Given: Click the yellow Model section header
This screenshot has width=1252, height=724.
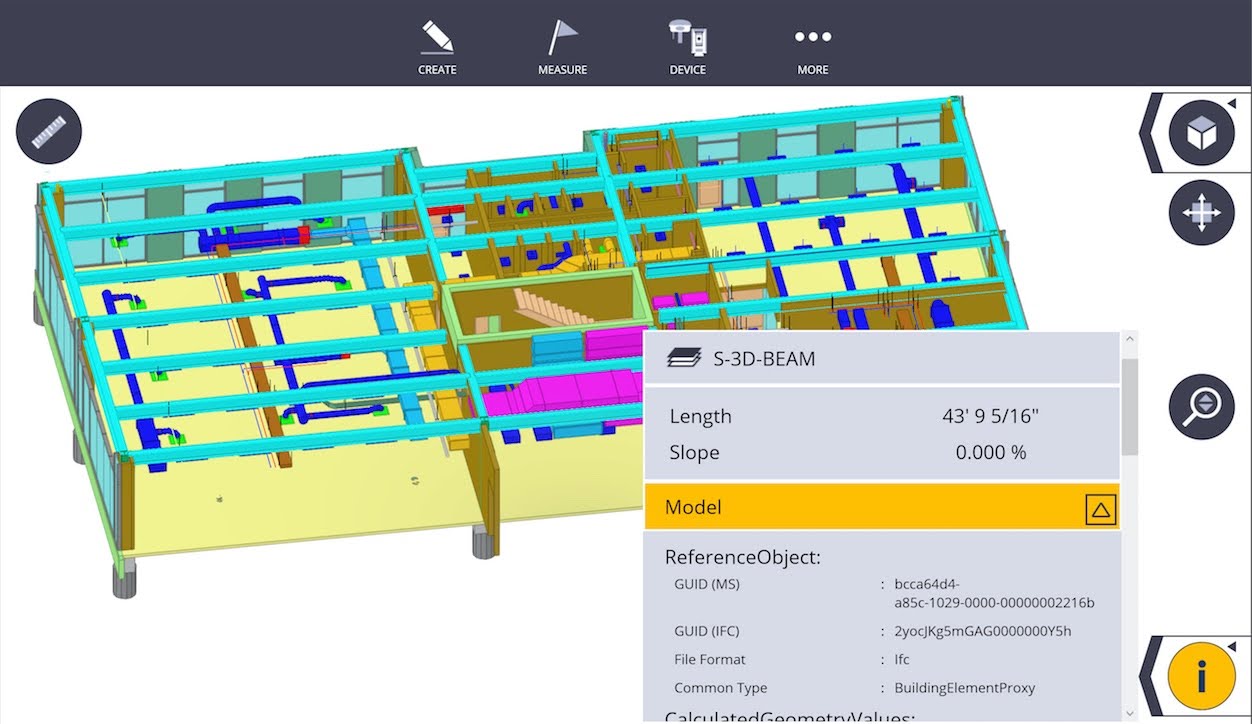Looking at the screenshot, I should pos(881,507).
